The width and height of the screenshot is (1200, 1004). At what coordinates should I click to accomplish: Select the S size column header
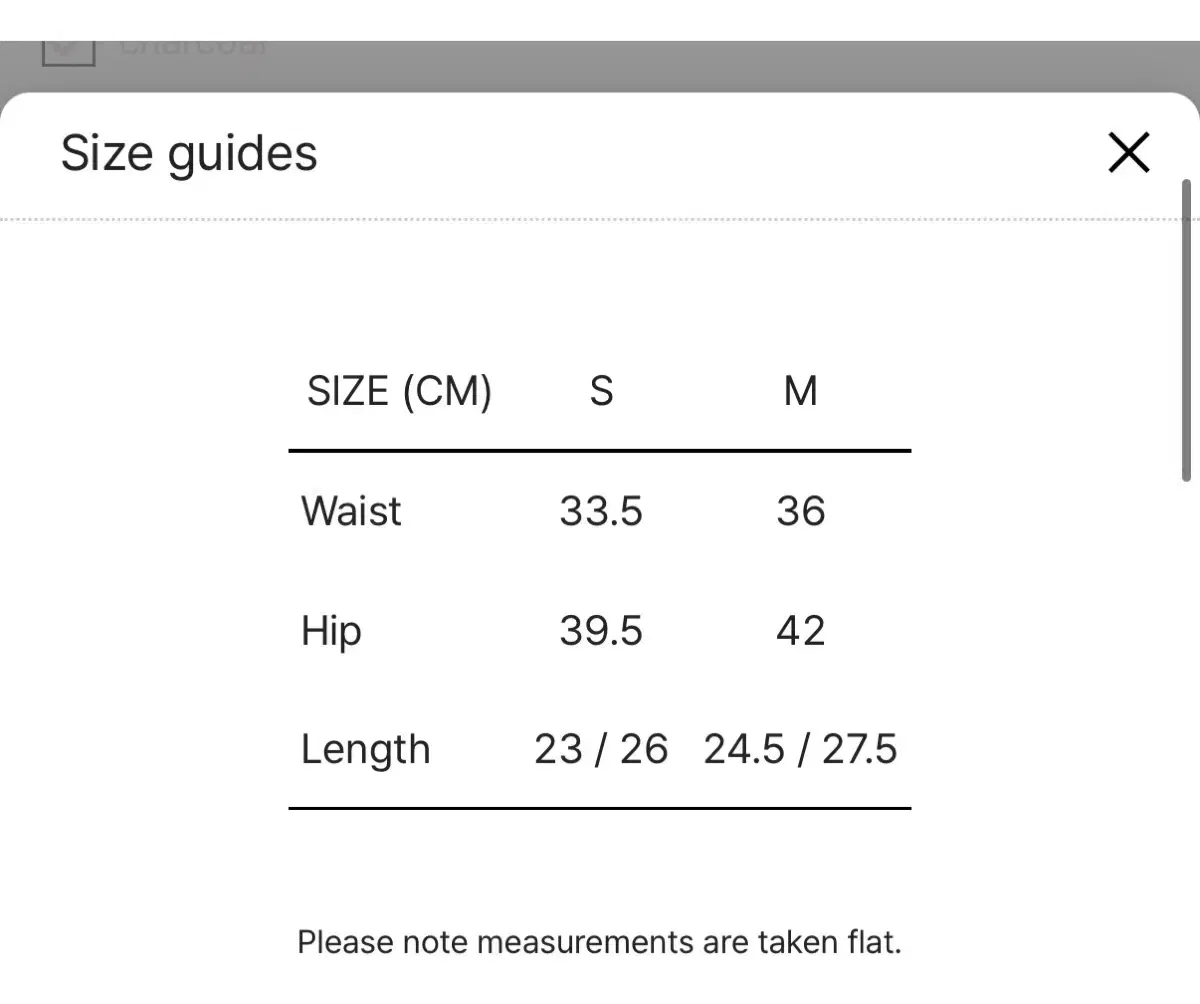coord(601,391)
